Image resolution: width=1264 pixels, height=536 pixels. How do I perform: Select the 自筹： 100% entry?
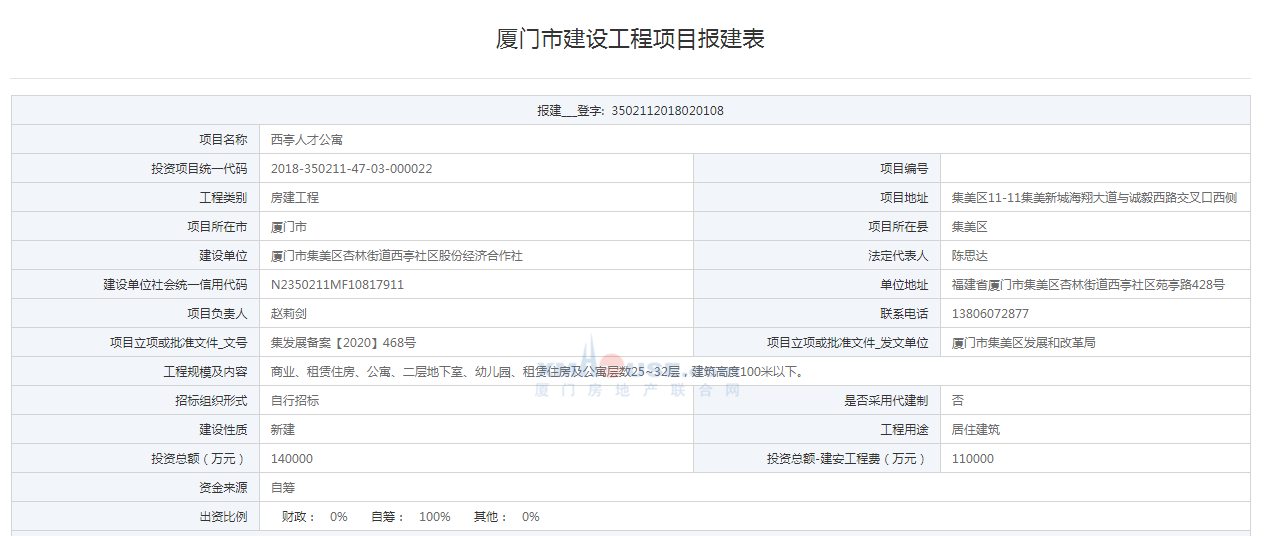[x=411, y=517]
